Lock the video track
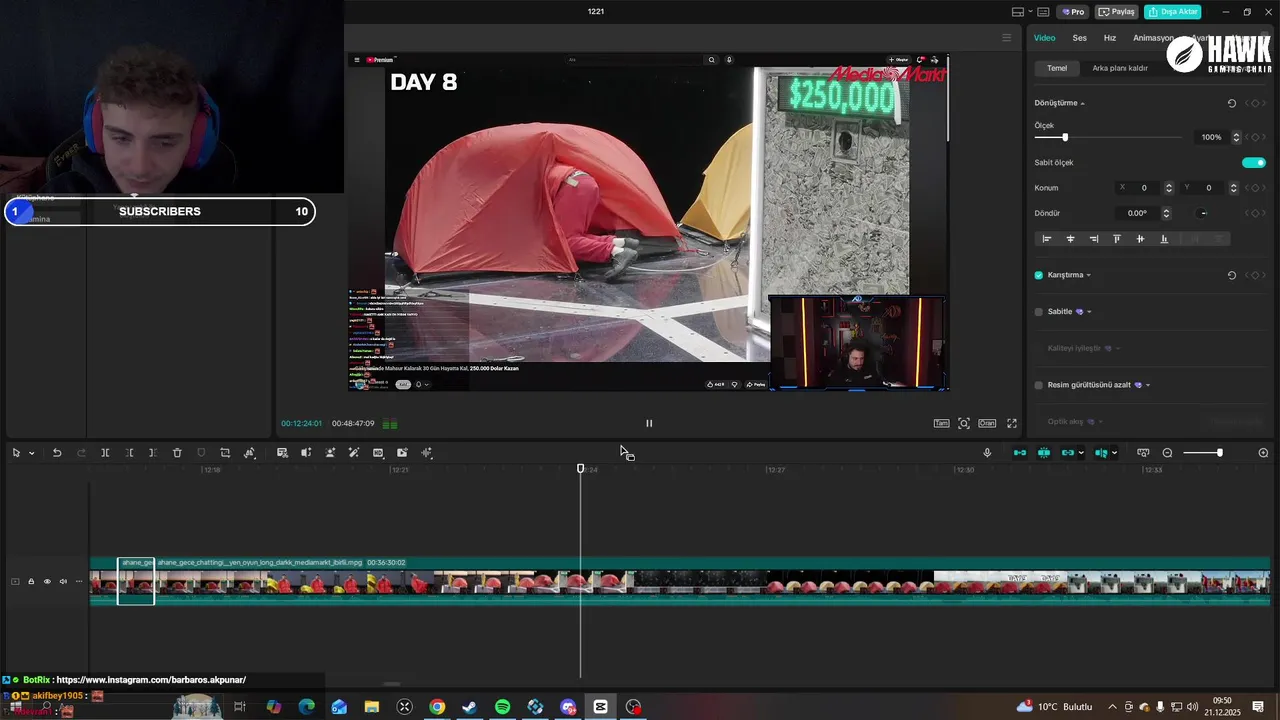 pyautogui.click(x=31, y=581)
